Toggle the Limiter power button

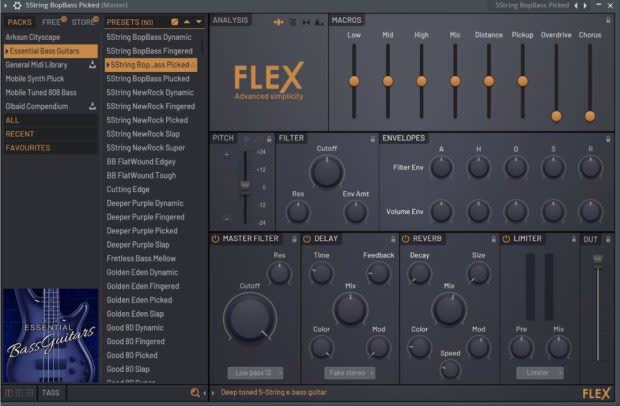(506, 239)
